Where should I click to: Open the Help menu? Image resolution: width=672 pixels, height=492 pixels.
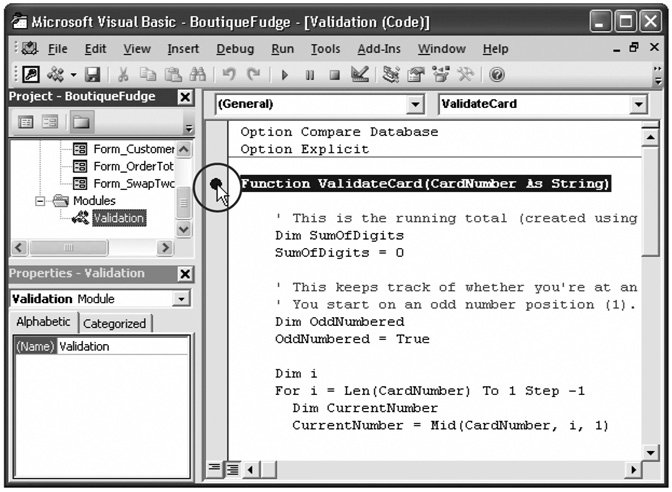pos(495,49)
